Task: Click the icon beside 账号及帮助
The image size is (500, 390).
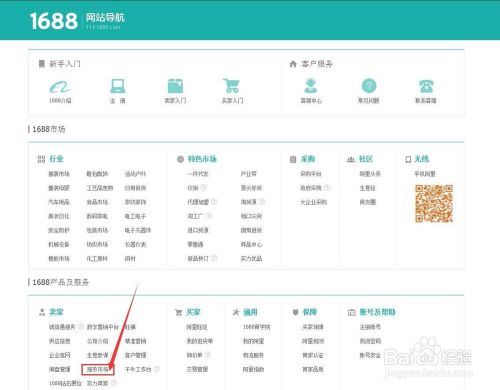Action: click(x=352, y=312)
